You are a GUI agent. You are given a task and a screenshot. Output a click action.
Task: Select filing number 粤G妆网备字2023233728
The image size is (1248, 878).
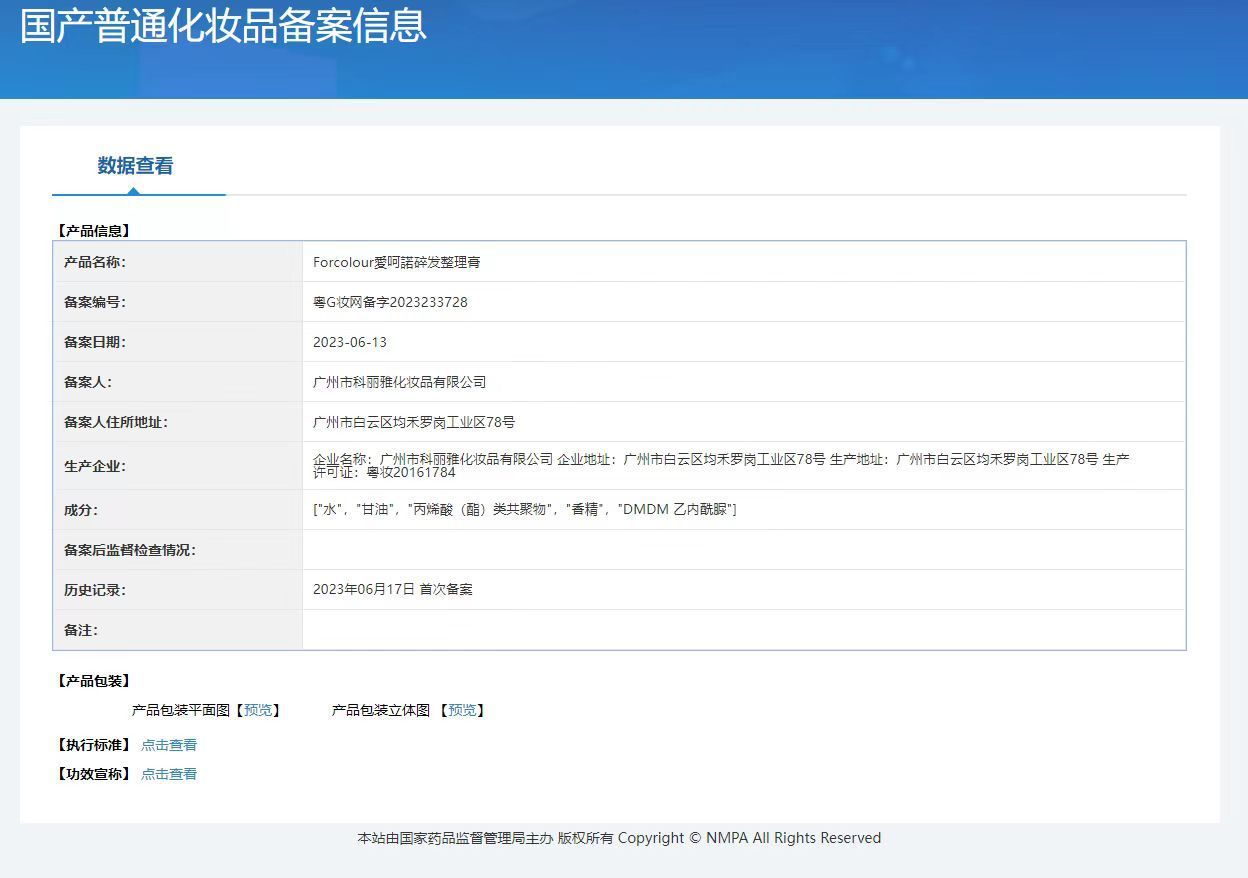click(390, 302)
